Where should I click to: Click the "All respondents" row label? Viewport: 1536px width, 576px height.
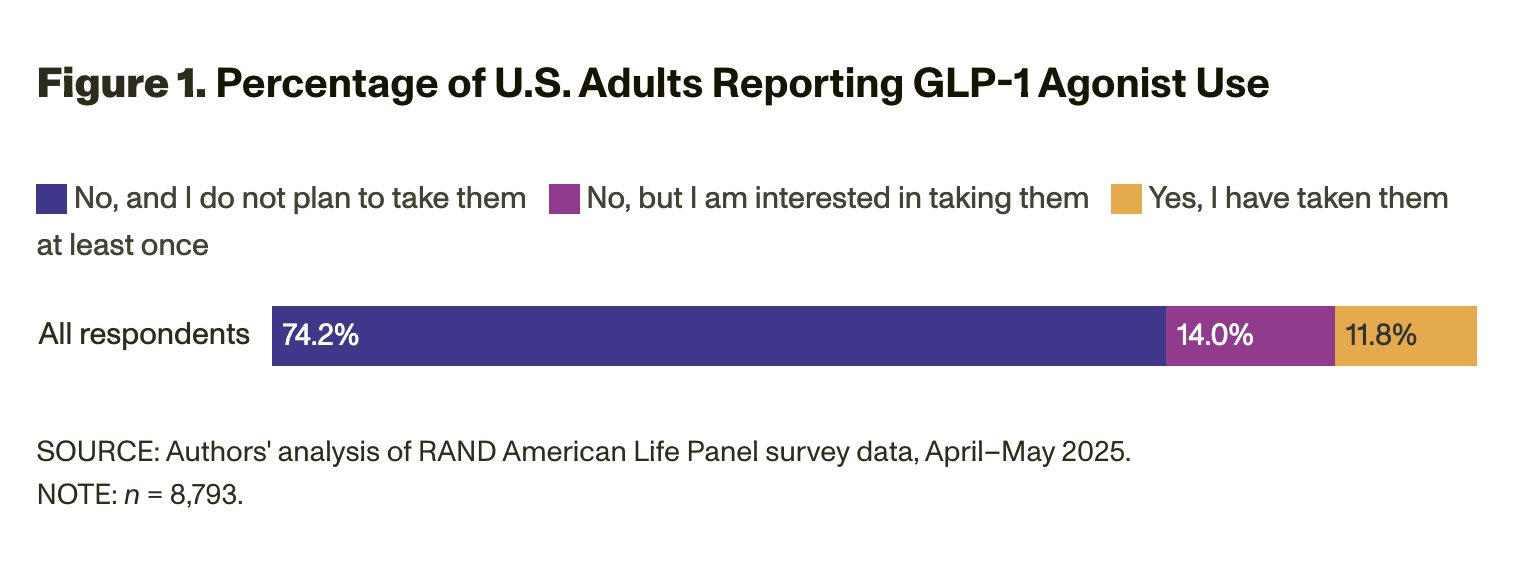click(x=144, y=334)
